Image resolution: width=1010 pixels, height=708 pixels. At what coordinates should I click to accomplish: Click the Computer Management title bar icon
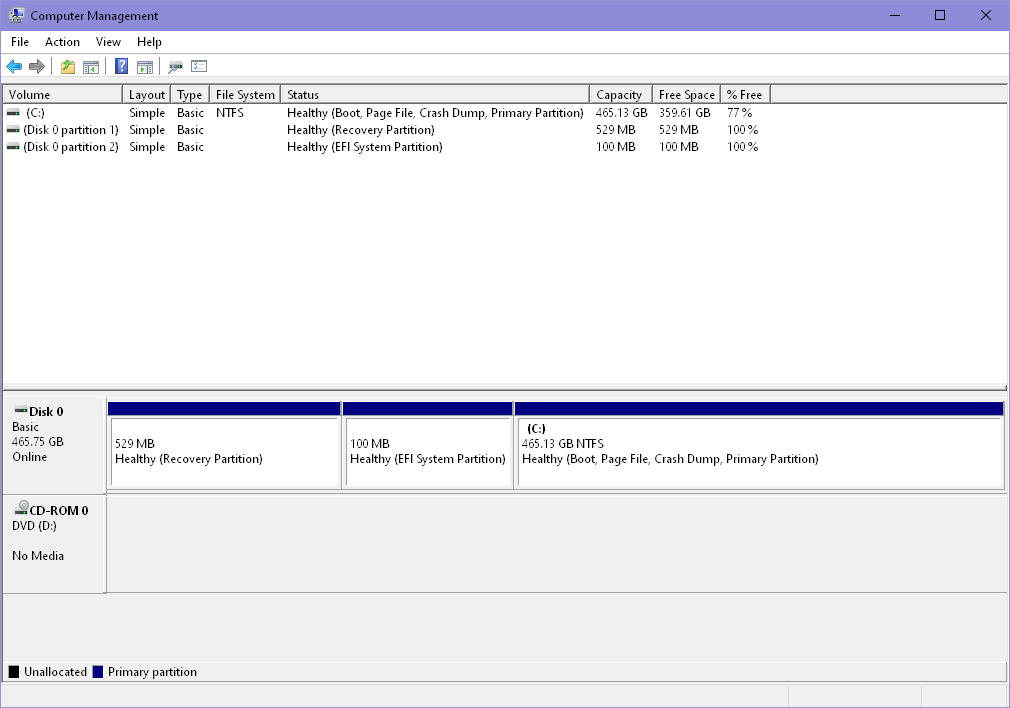tap(17, 15)
